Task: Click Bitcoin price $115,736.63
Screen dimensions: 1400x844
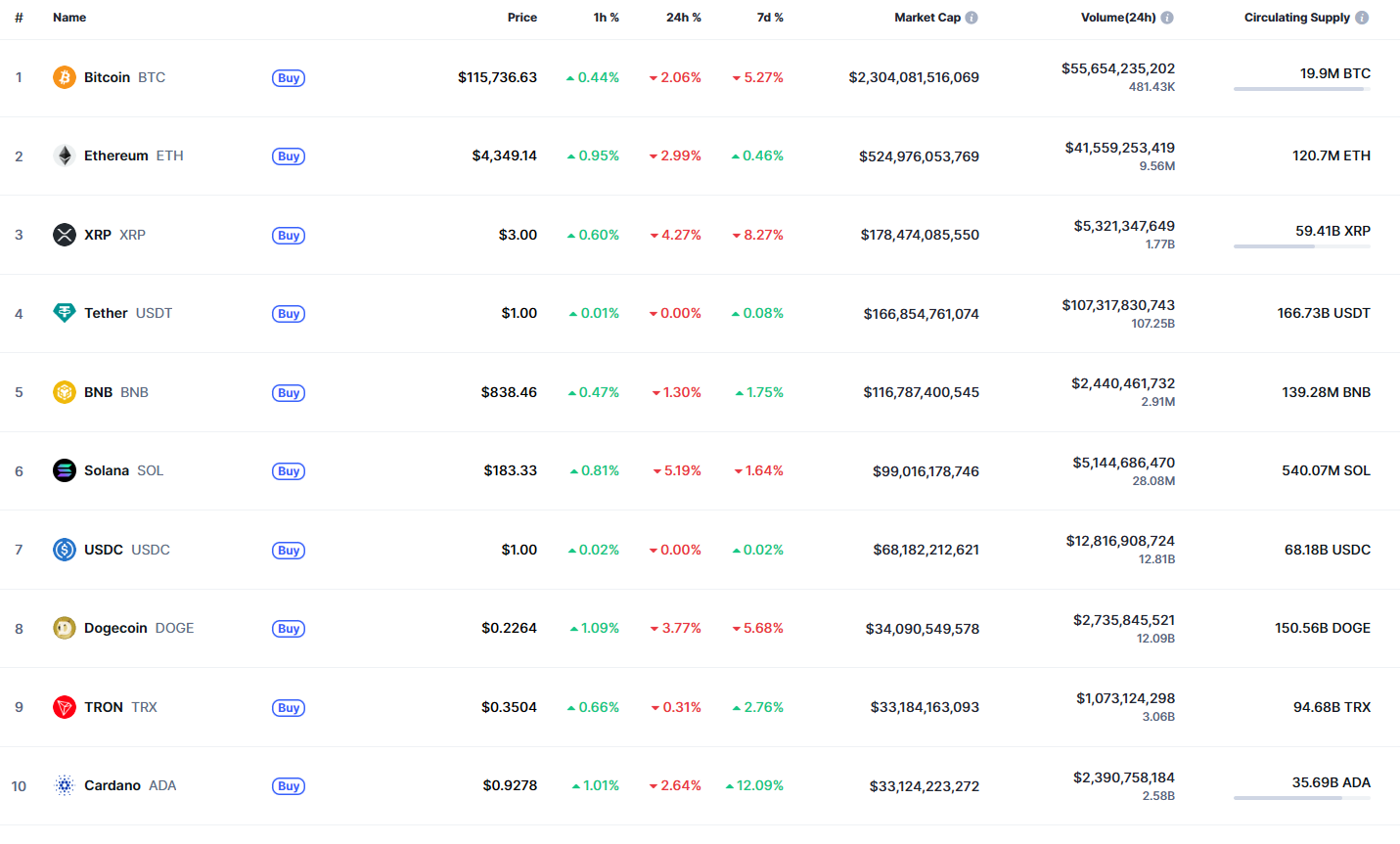Action: pyautogui.click(x=497, y=77)
